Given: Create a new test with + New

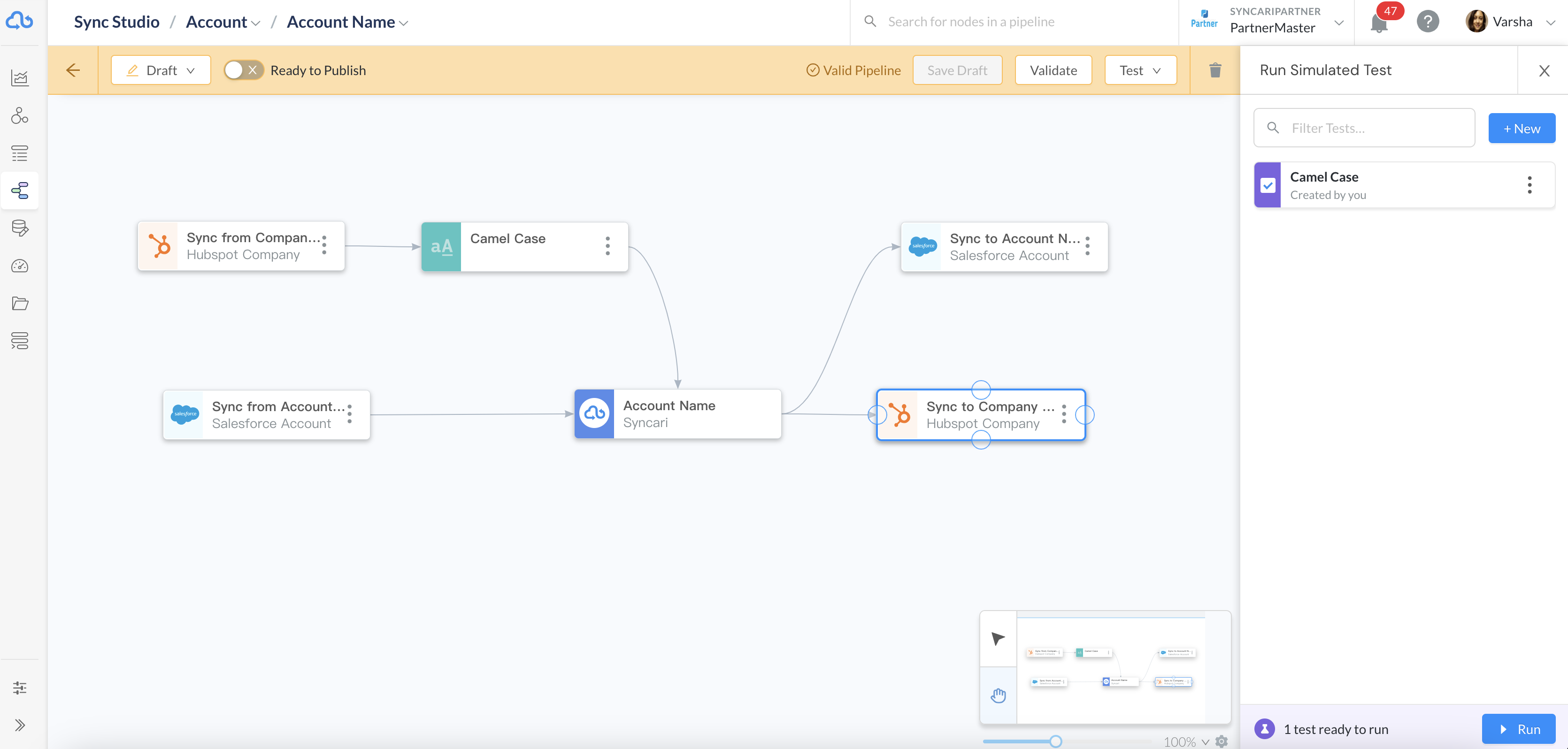Looking at the screenshot, I should coord(1522,129).
